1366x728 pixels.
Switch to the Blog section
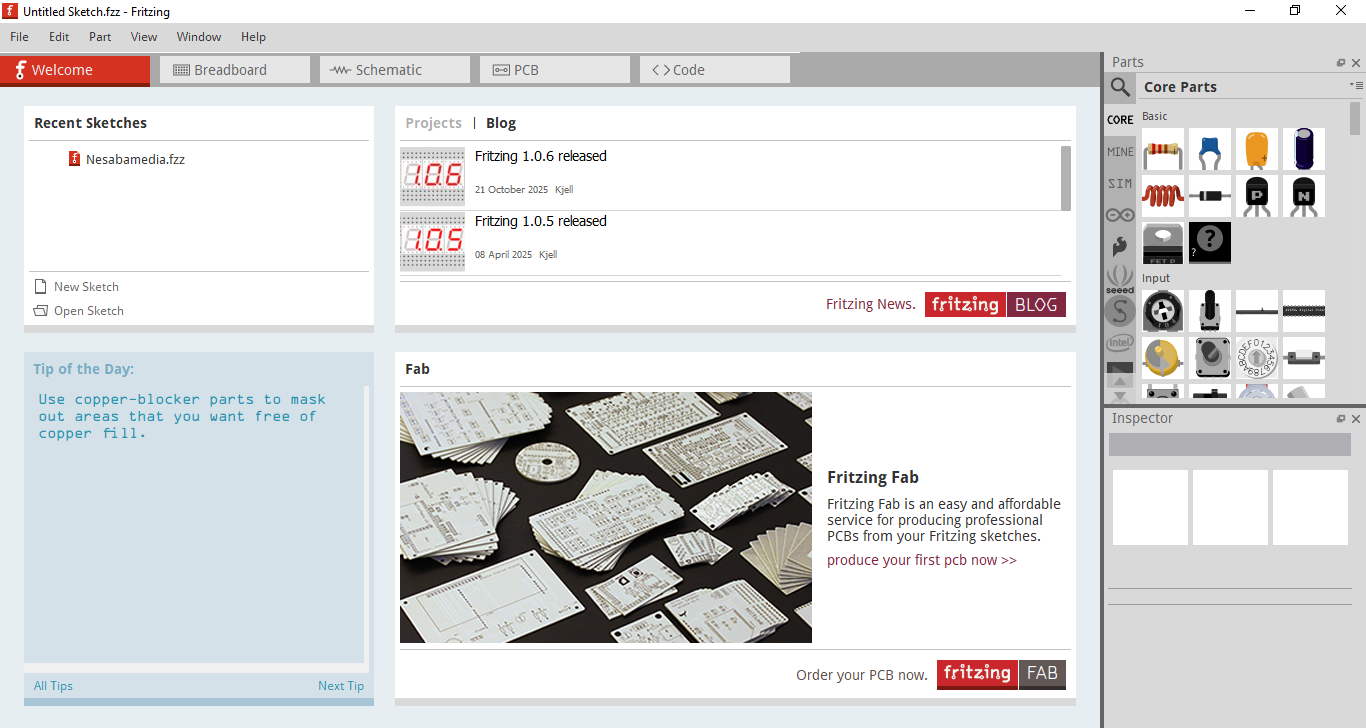click(501, 123)
